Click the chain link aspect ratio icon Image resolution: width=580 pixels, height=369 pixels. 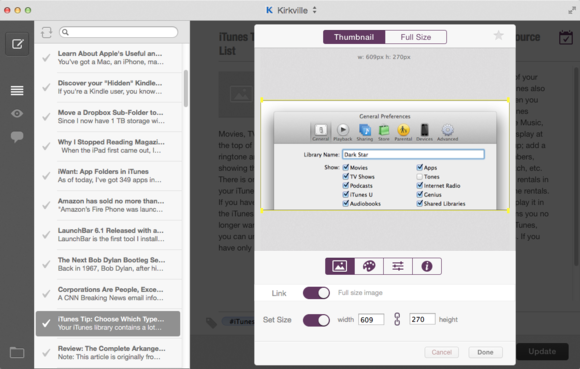coord(397,319)
